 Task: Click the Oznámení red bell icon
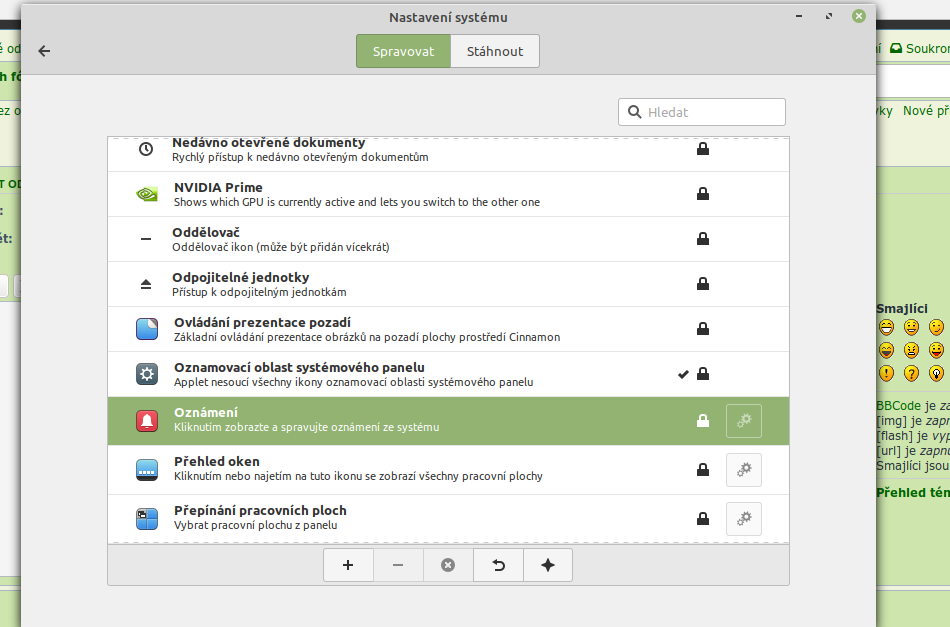point(147,421)
